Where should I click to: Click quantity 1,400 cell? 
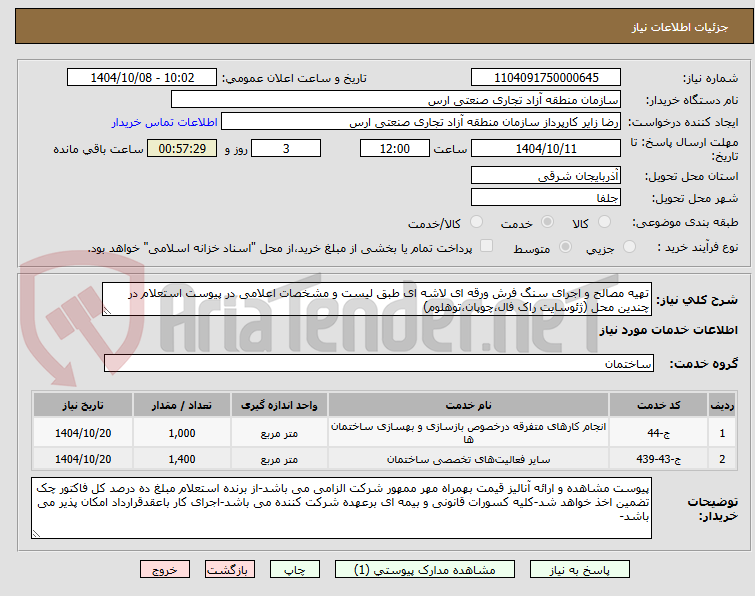coord(182,459)
